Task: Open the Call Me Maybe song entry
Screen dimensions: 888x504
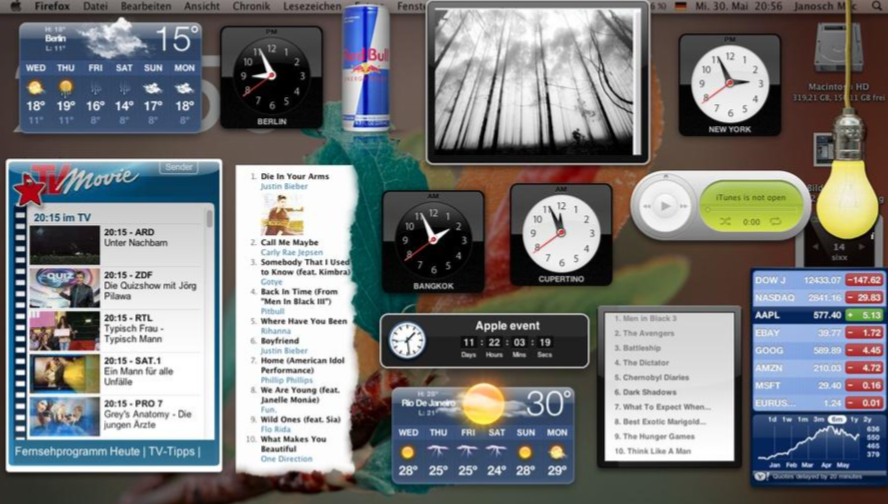Action: 289,242
